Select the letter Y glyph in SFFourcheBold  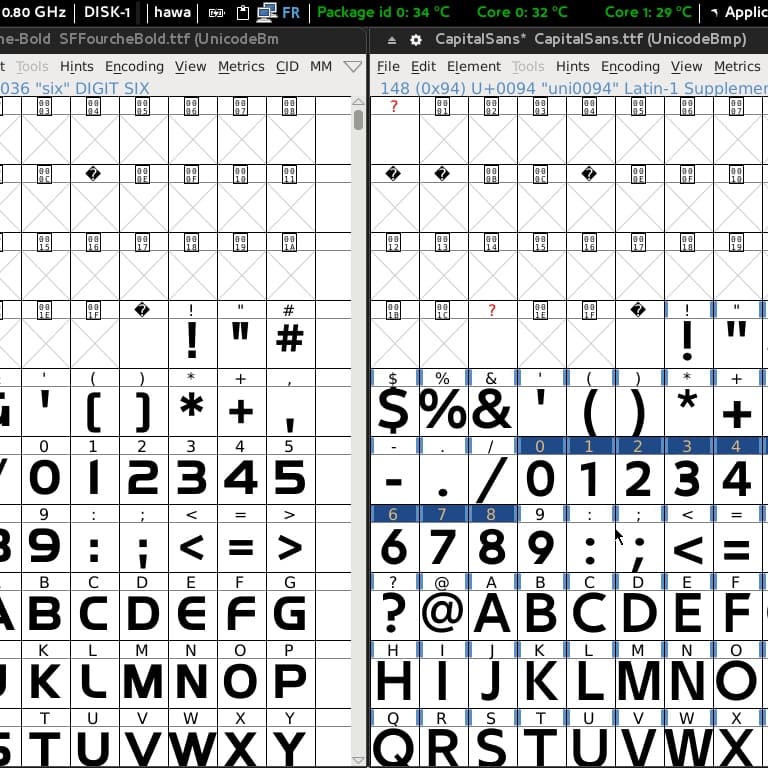point(290,748)
